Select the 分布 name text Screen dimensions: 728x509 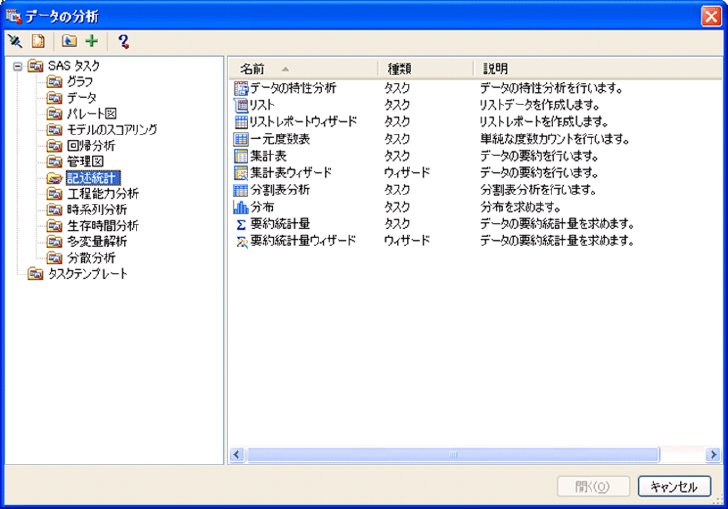coord(262,207)
